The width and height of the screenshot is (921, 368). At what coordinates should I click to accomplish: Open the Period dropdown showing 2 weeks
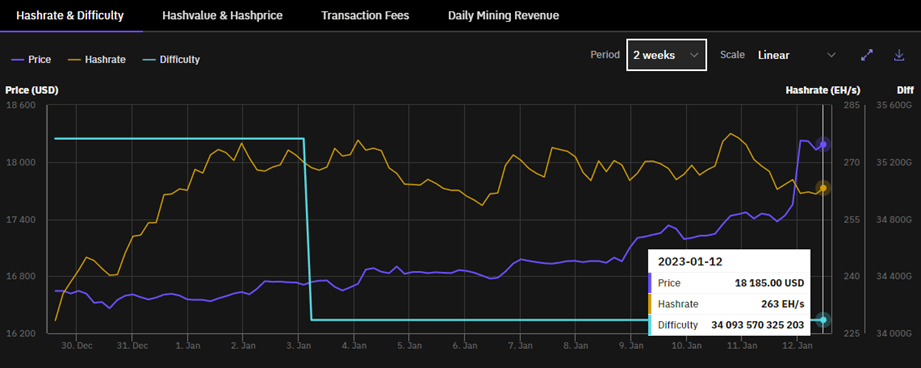[x=666, y=55]
